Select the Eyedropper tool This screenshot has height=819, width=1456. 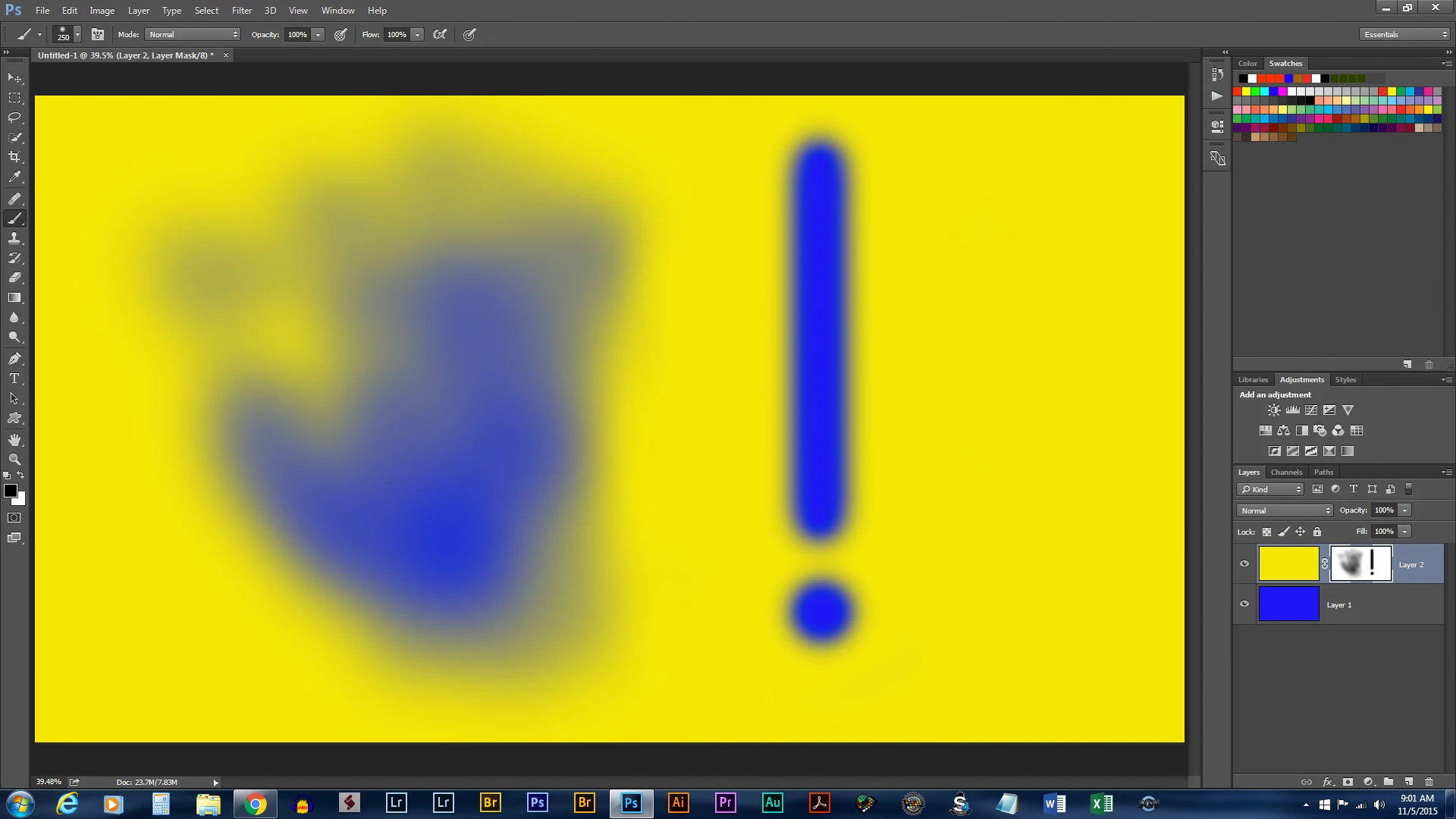14,177
